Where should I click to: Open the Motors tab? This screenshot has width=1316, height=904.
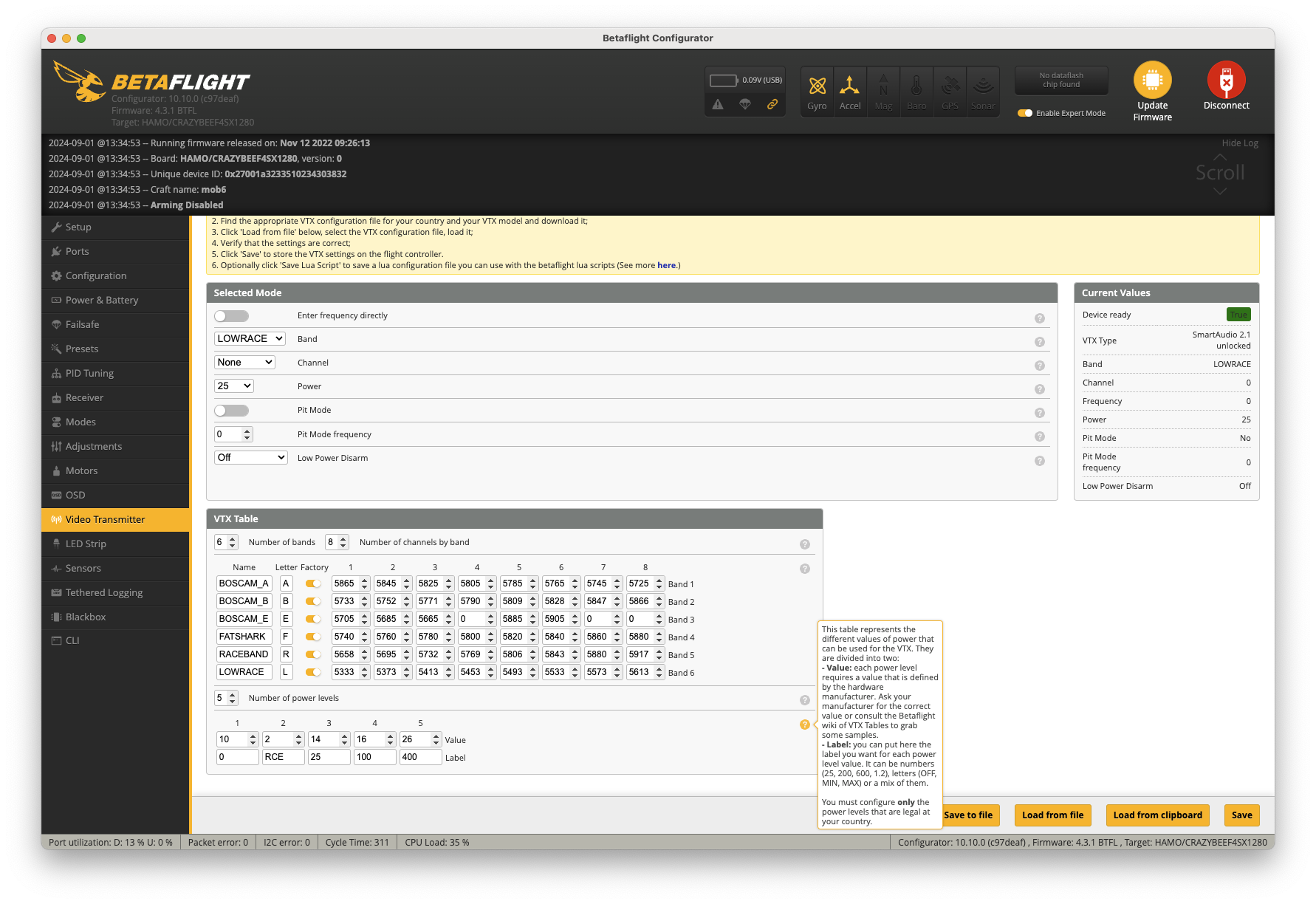coord(115,470)
